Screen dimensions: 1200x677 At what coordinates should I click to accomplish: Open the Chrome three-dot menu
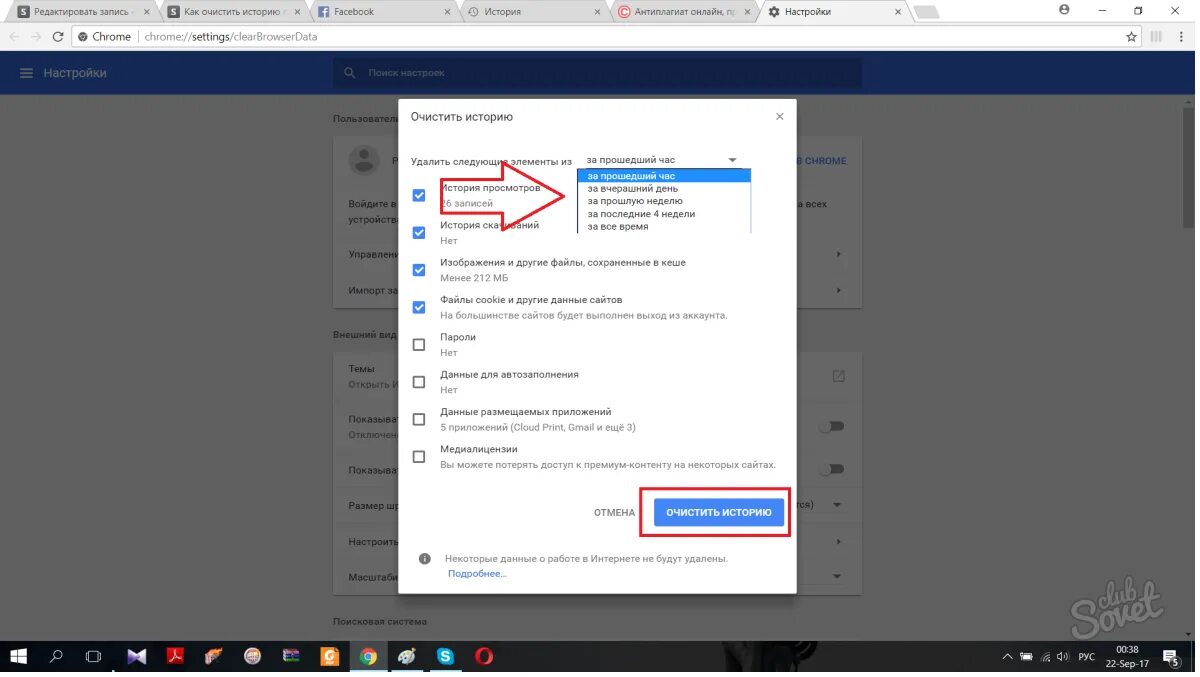tap(1183, 37)
